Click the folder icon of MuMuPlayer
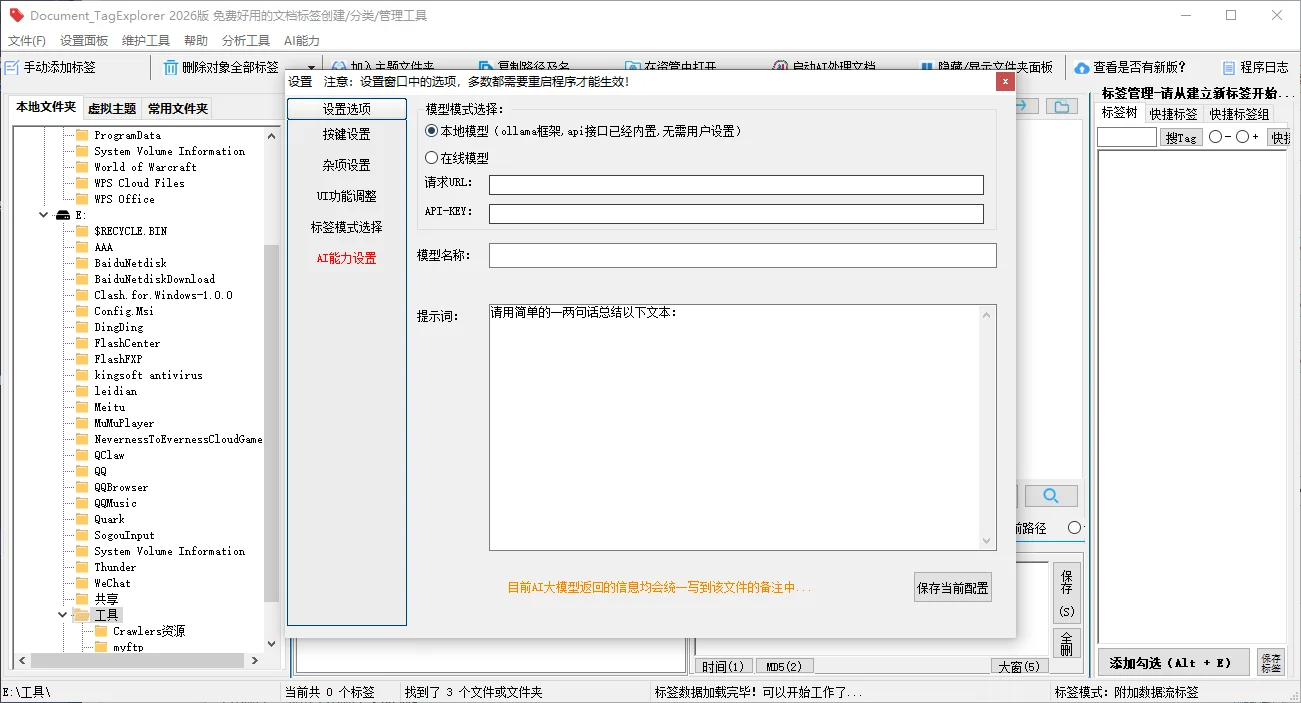The image size is (1301, 703). 82,423
